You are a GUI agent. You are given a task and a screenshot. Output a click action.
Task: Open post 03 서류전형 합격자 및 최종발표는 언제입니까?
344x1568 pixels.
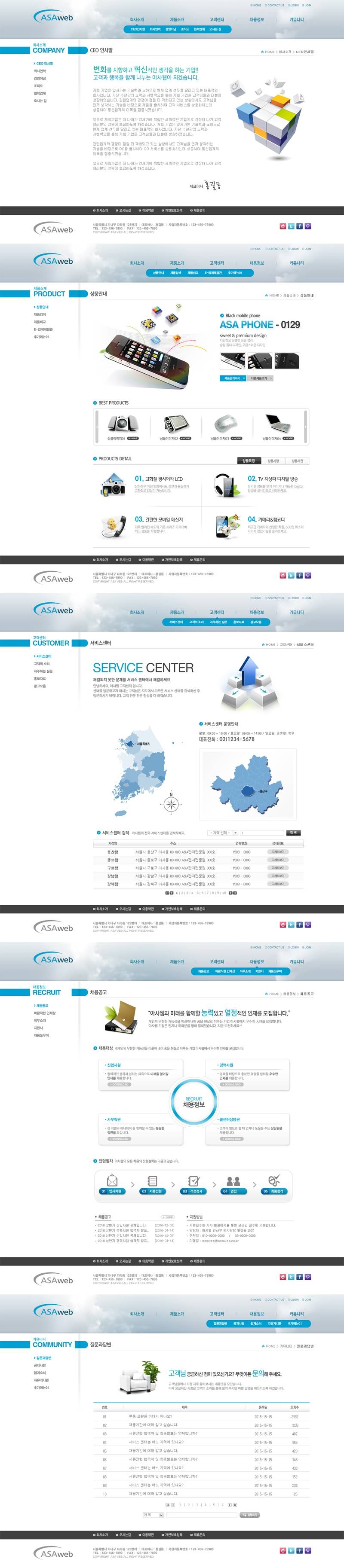tap(163, 1434)
